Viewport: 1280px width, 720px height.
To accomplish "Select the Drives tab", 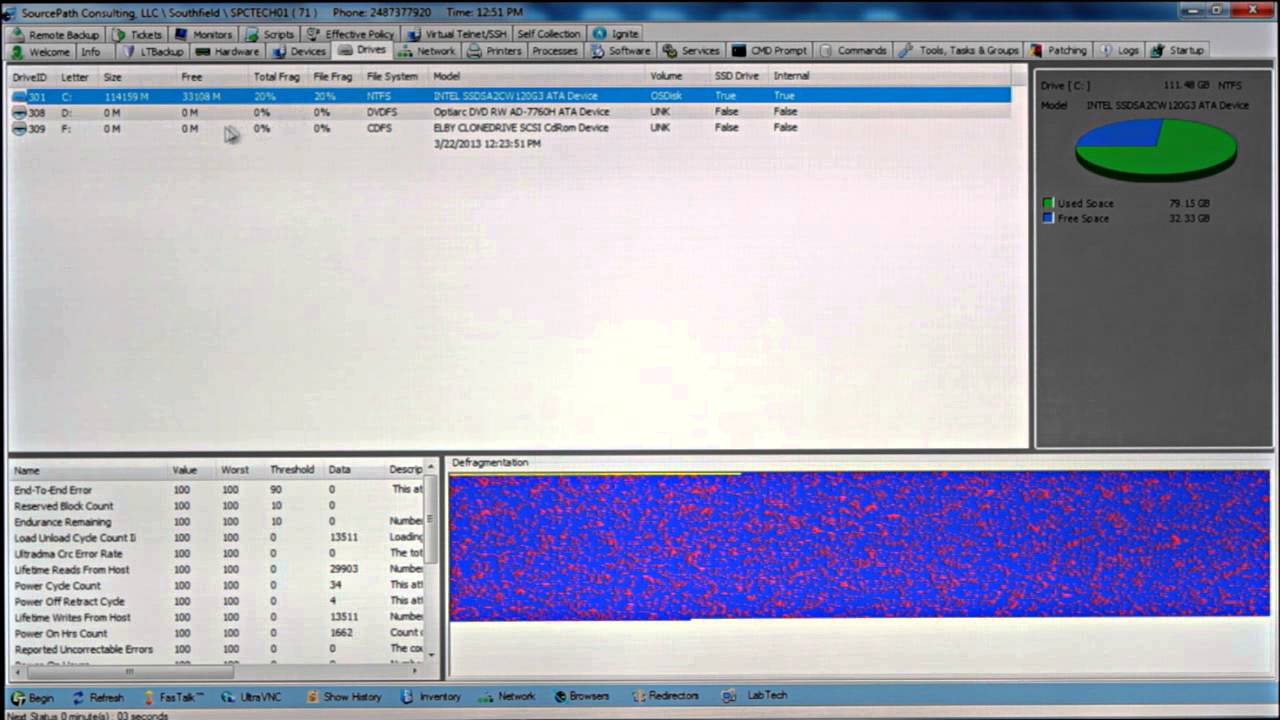I will click(362, 51).
